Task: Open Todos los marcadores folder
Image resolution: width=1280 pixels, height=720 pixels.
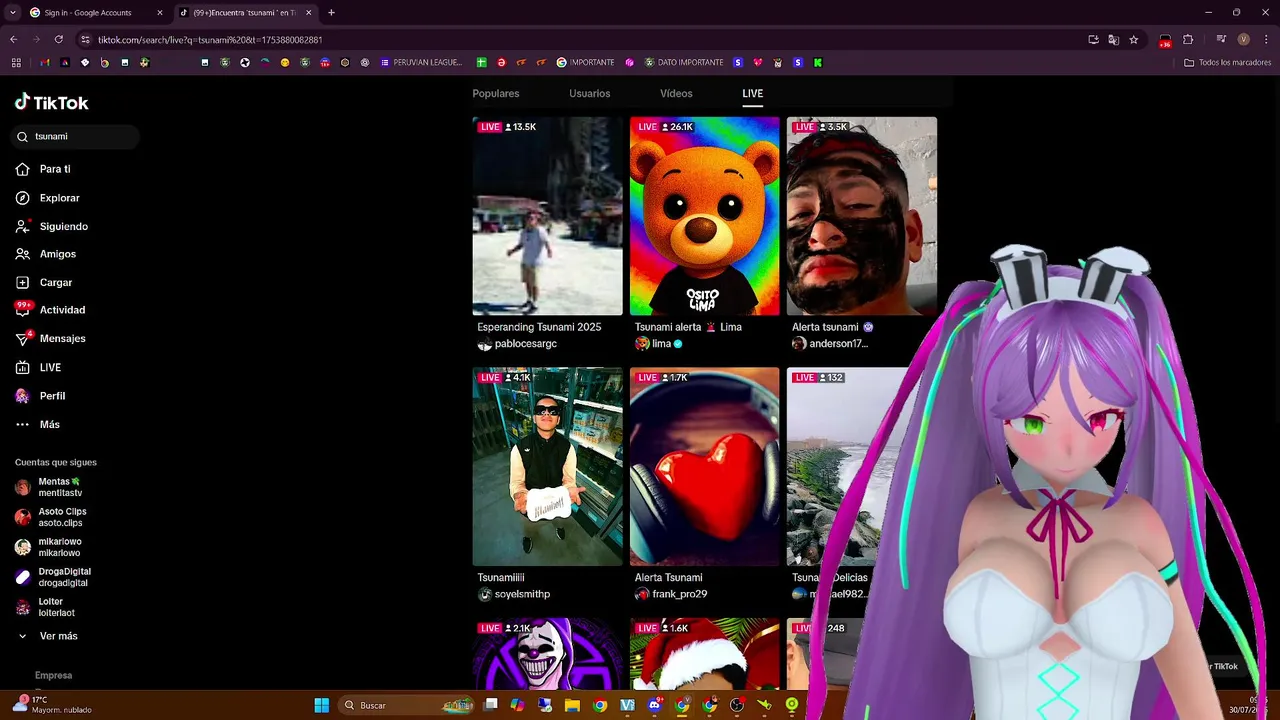Action: pyautogui.click(x=1227, y=62)
